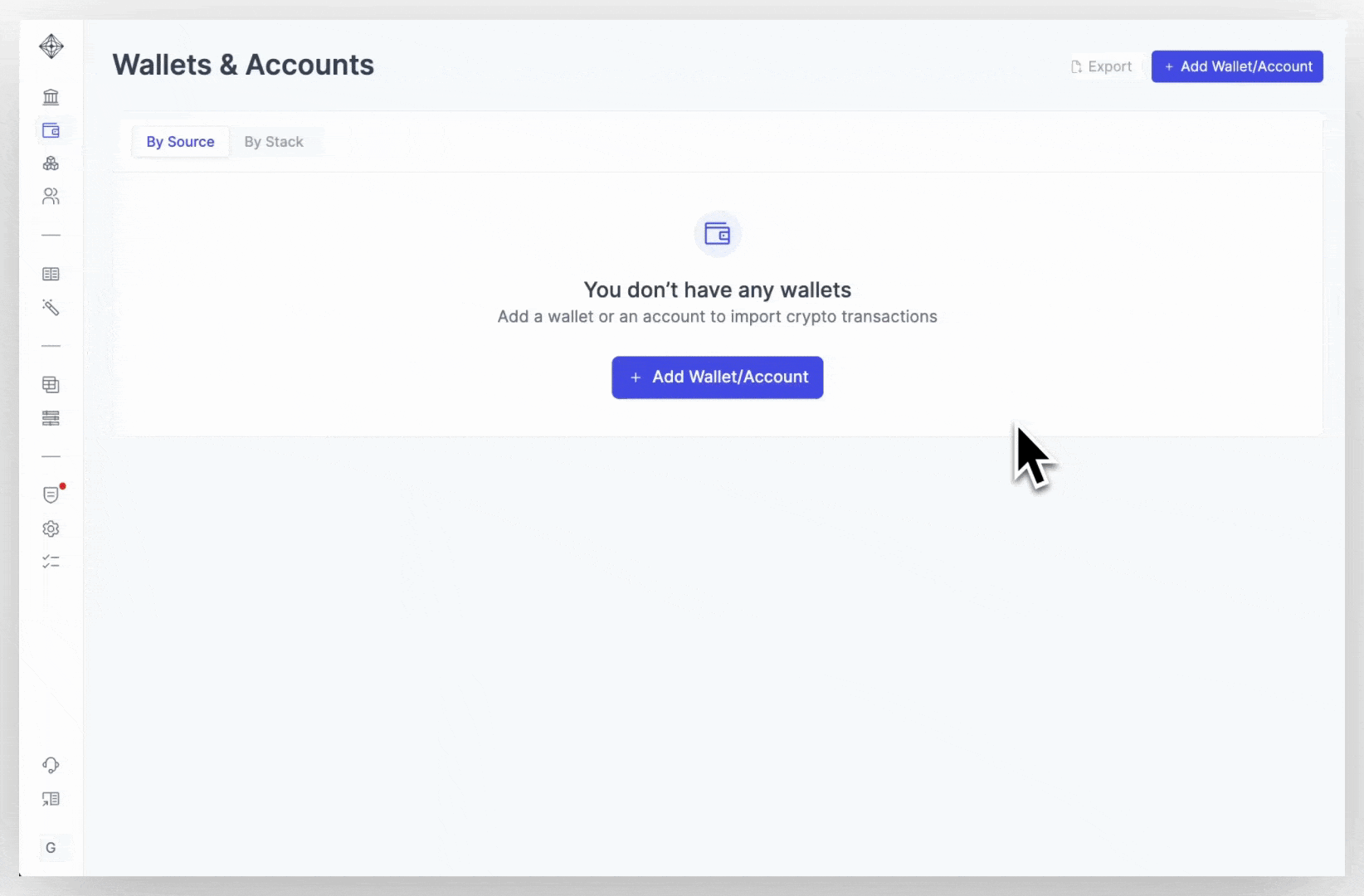
Task: Open the shield icon with red notification dot
Action: pyautogui.click(x=51, y=495)
